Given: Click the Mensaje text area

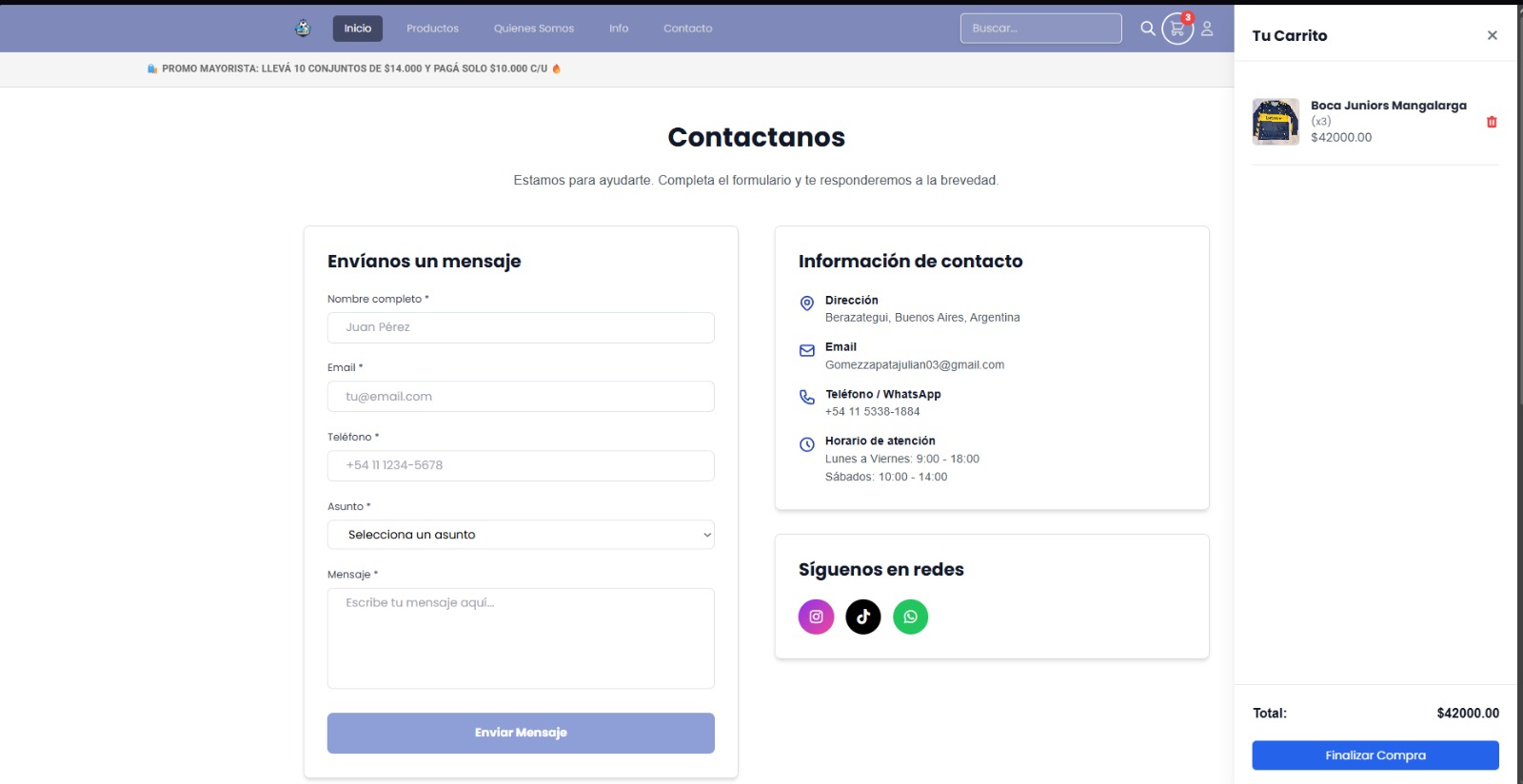Looking at the screenshot, I should click(x=520, y=637).
